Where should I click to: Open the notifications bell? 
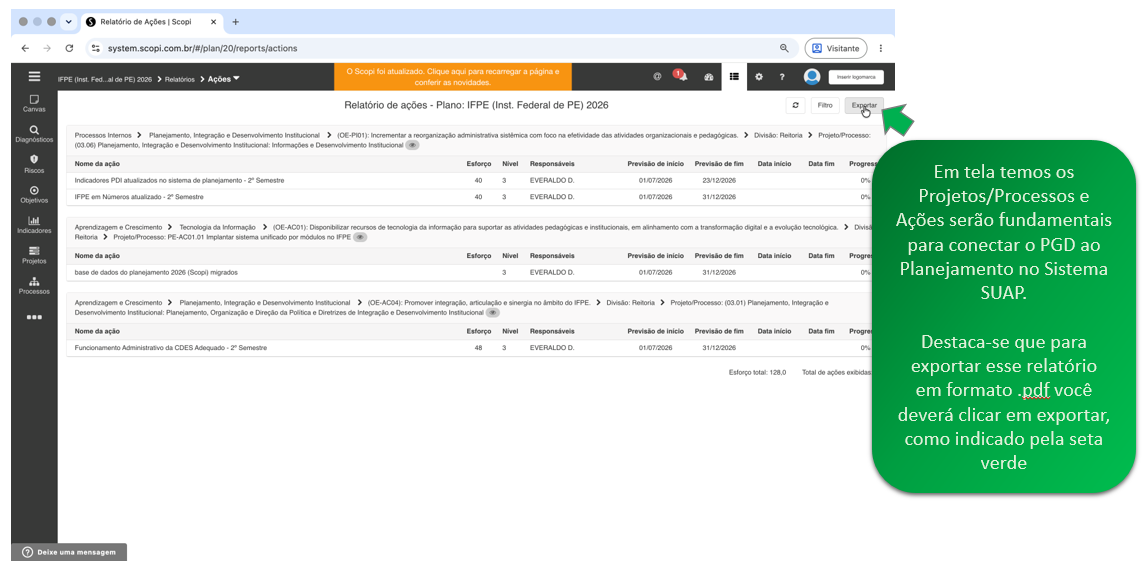681,76
